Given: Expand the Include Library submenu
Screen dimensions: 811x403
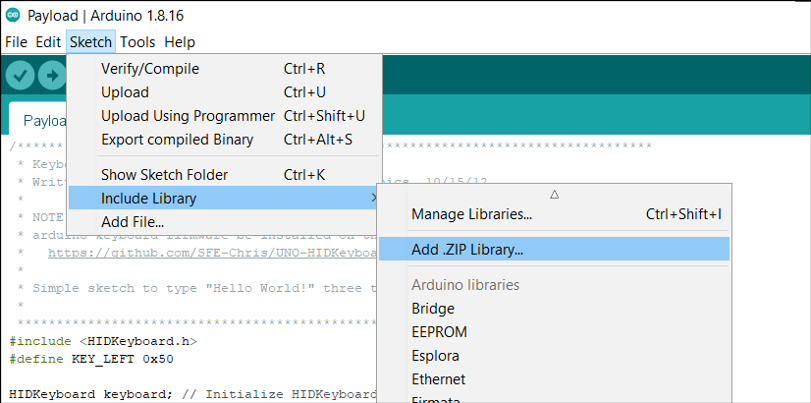Looking at the screenshot, I should point(224,198).
